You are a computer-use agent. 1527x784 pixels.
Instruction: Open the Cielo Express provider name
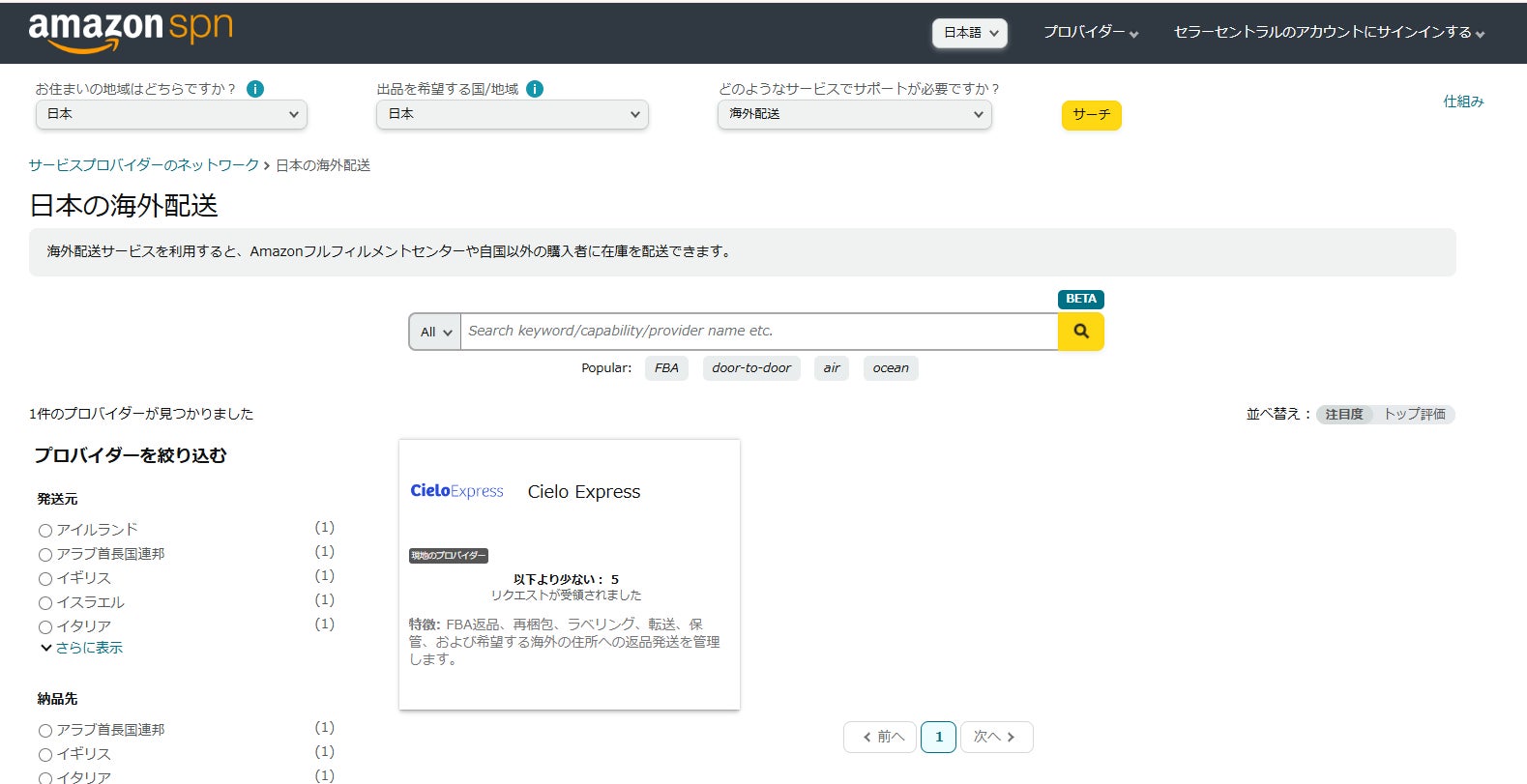(584, 491)
